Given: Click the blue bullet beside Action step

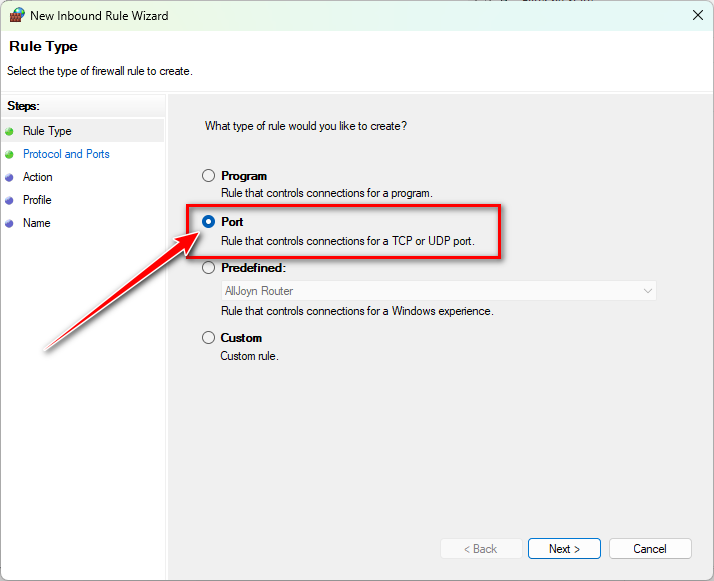Looking at the screenshot, I should point(9,177).
